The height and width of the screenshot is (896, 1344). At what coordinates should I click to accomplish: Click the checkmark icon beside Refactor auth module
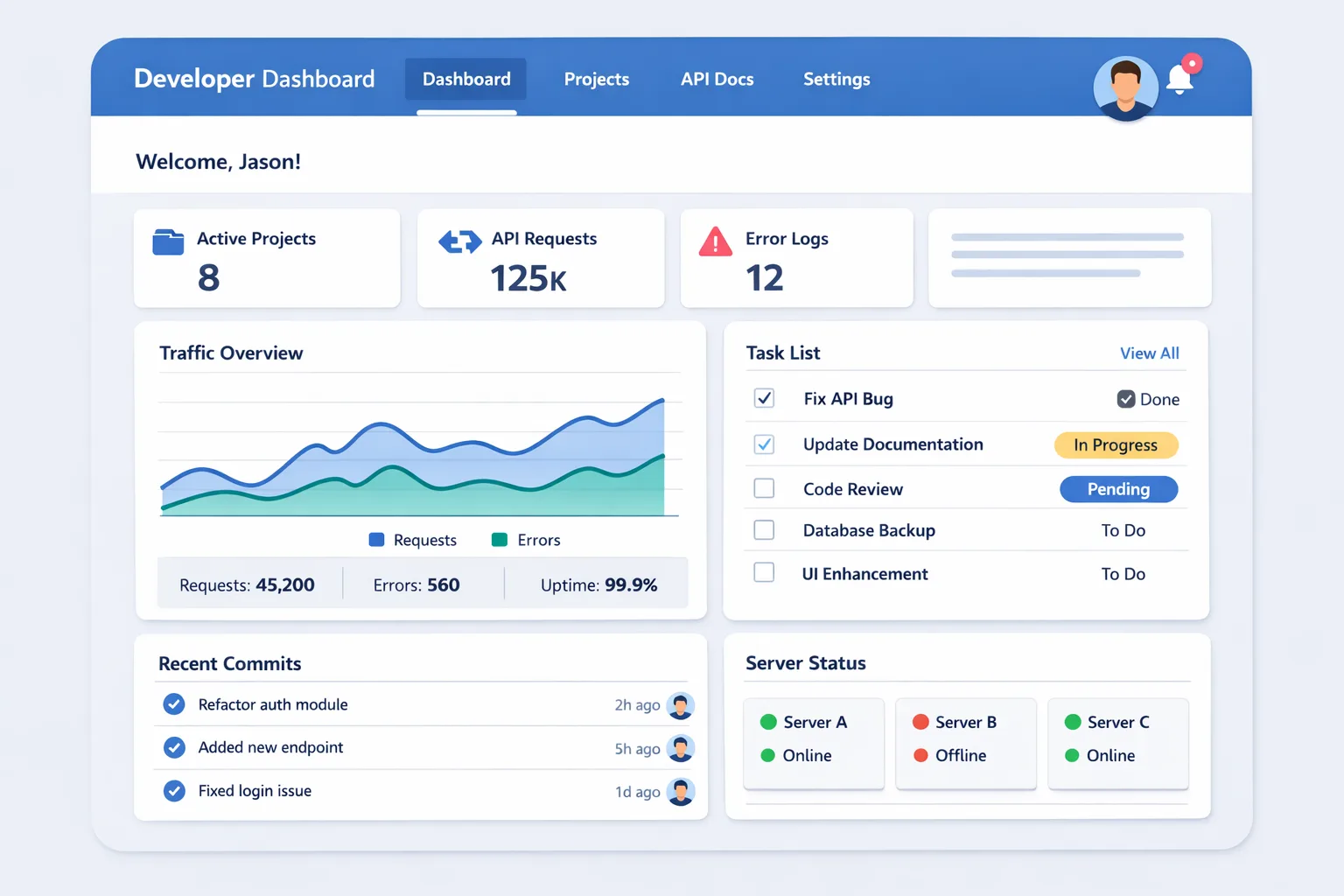click(174, 703)
